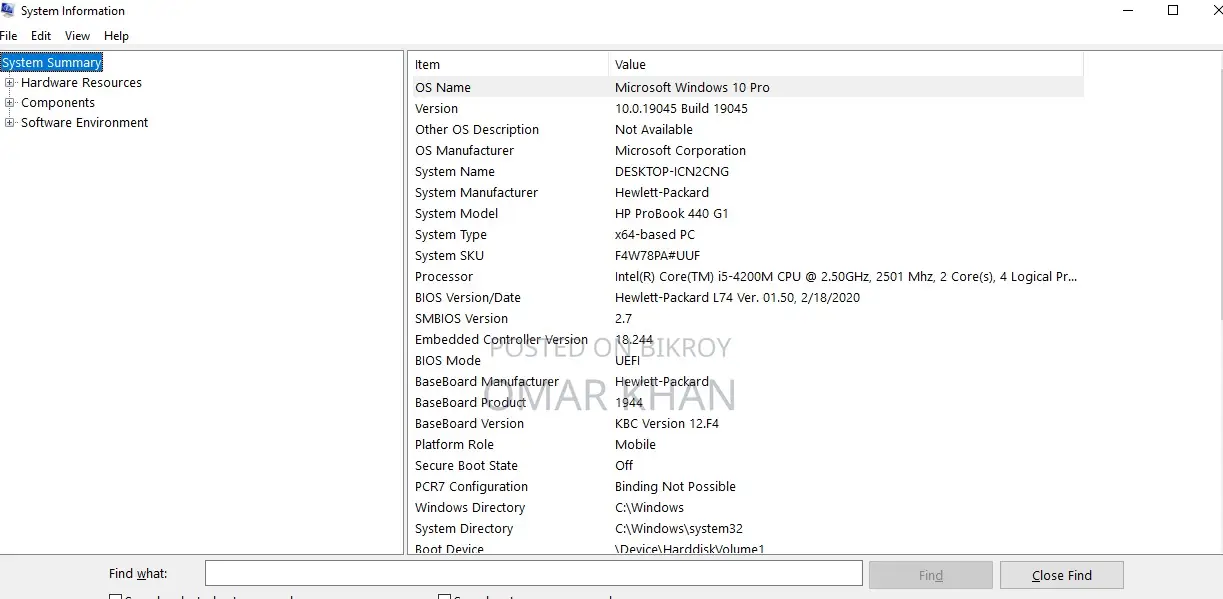Select the OS Name row
Image resolution: width=1223 pixels, height=599 pixels.
pyautogui.click(x=748, y=88)
